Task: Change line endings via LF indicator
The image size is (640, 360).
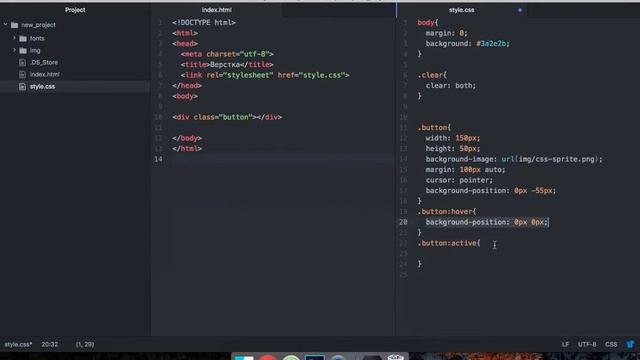Action: pyautogui.click(x=565, y=344)
